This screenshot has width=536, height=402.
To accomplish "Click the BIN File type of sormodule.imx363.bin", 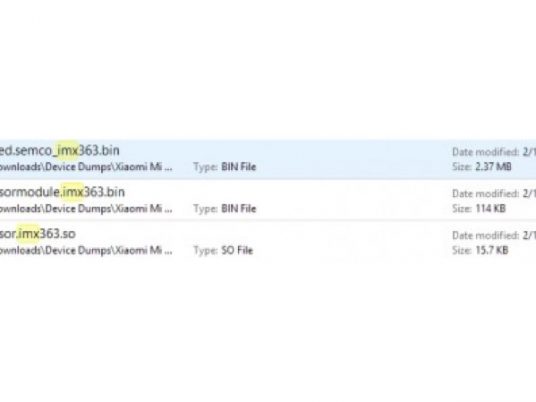I will pos(239,209).
